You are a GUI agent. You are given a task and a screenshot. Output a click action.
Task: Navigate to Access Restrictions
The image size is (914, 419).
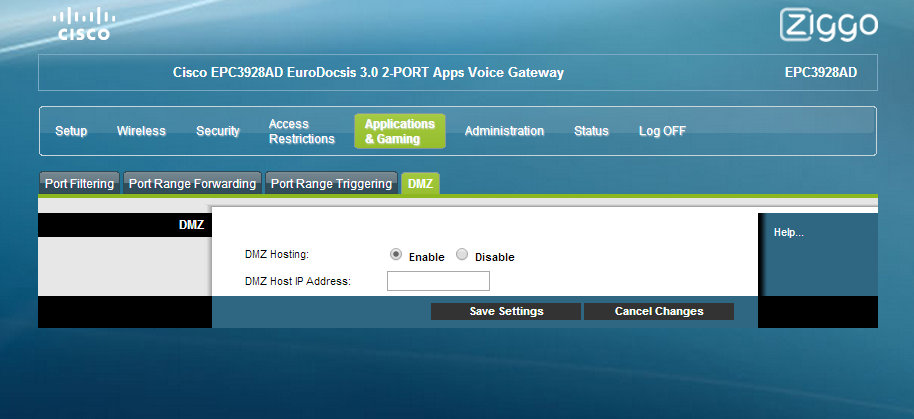coord(301,131)
